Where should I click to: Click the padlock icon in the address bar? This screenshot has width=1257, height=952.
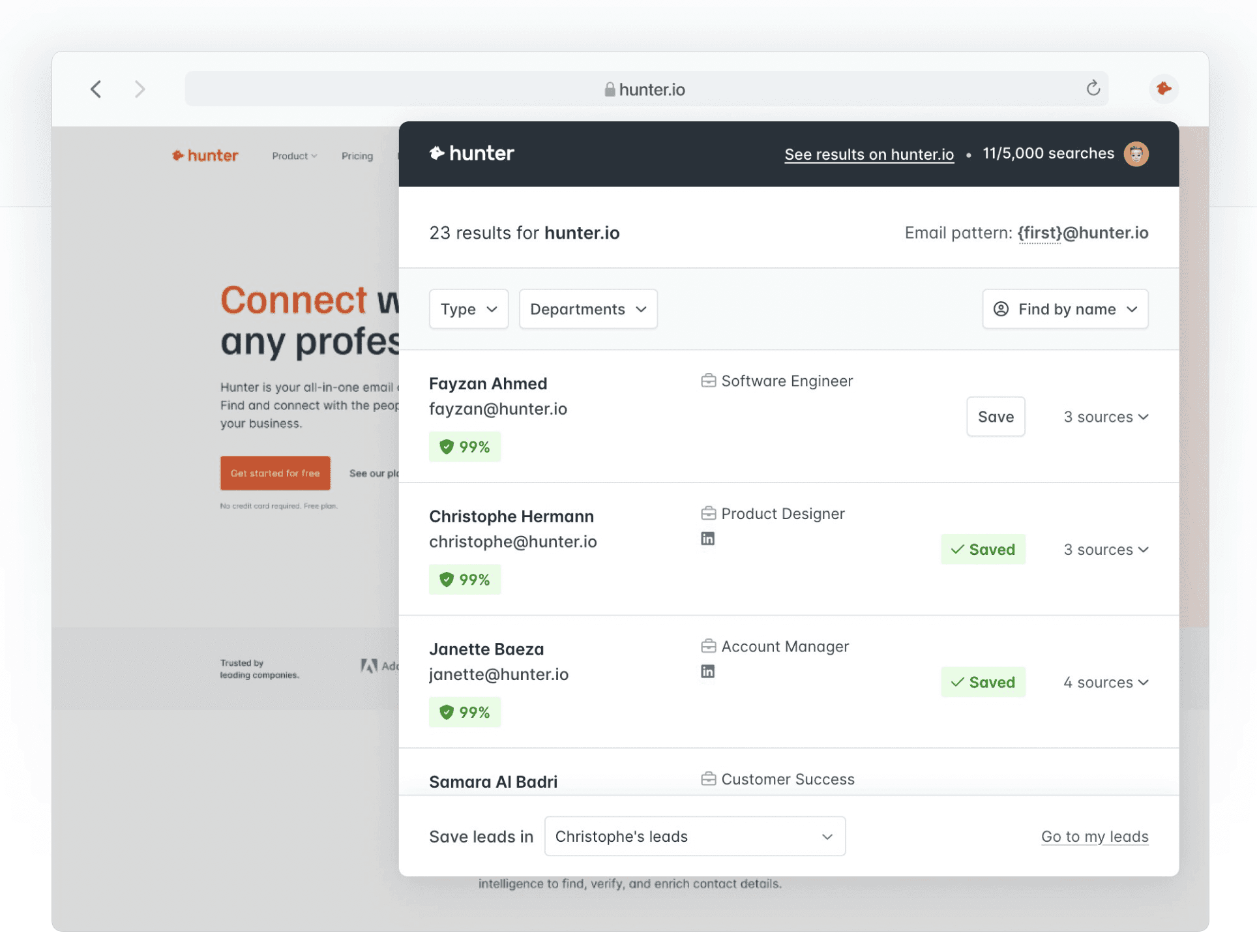[610, 89]
